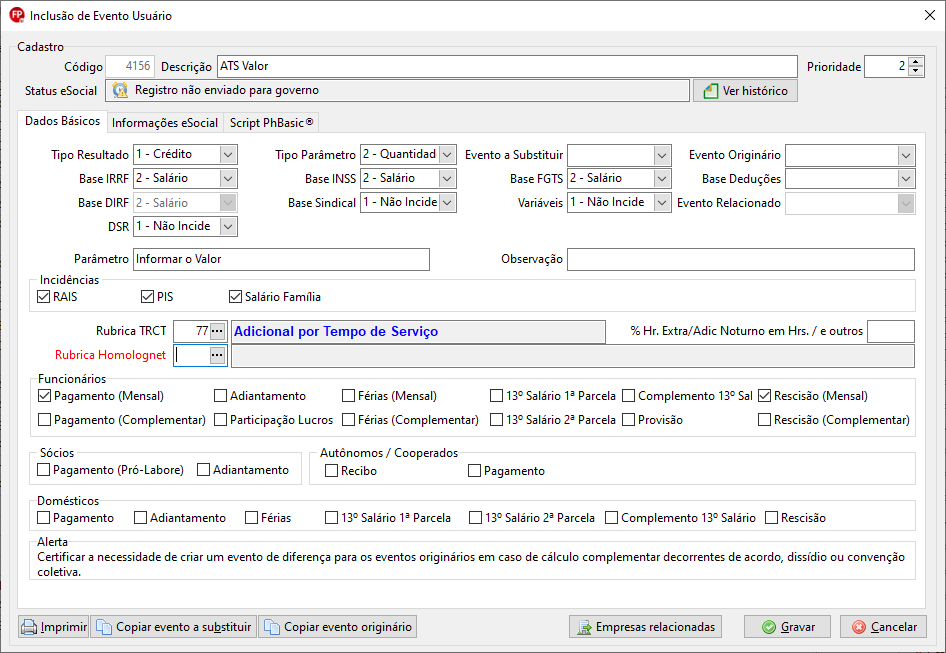Check Pagamento (Pró-Labore) for Sócios

[x=43, y=470]
